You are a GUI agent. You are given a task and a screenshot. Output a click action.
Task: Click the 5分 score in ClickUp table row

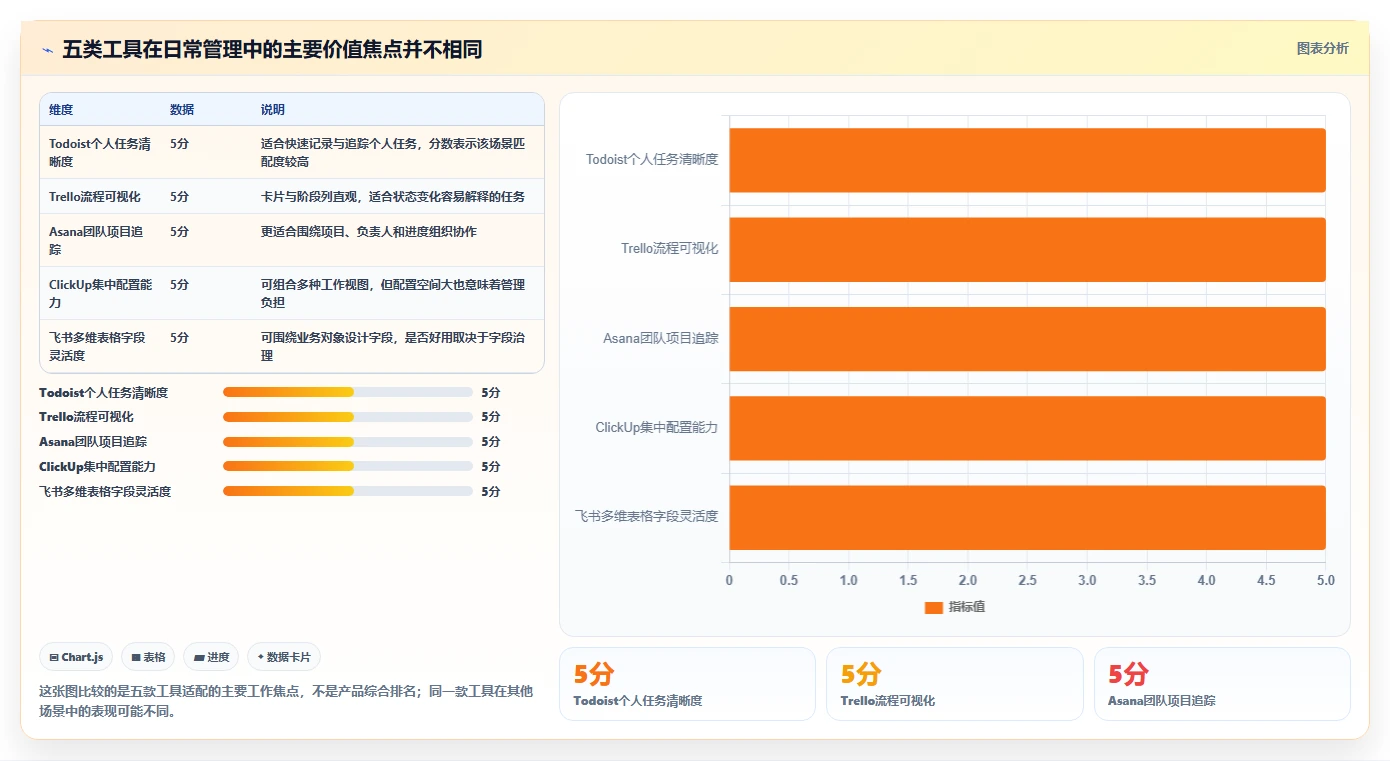tap(179, 285)
